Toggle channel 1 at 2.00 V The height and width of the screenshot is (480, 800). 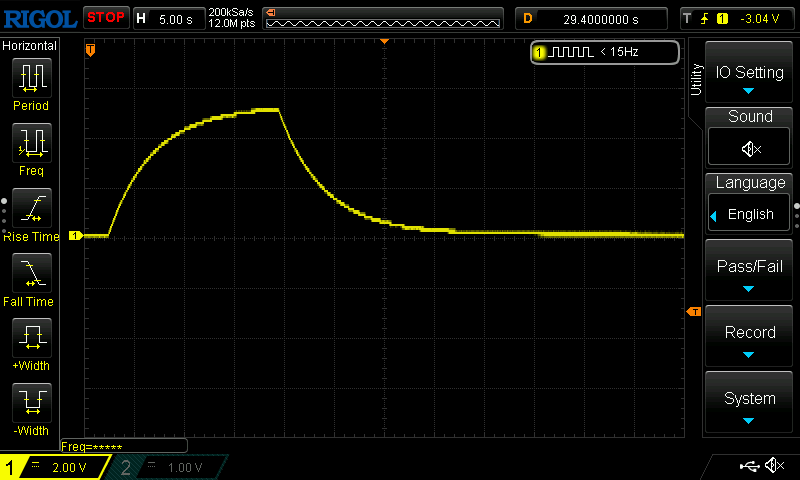tap(58, 467)
